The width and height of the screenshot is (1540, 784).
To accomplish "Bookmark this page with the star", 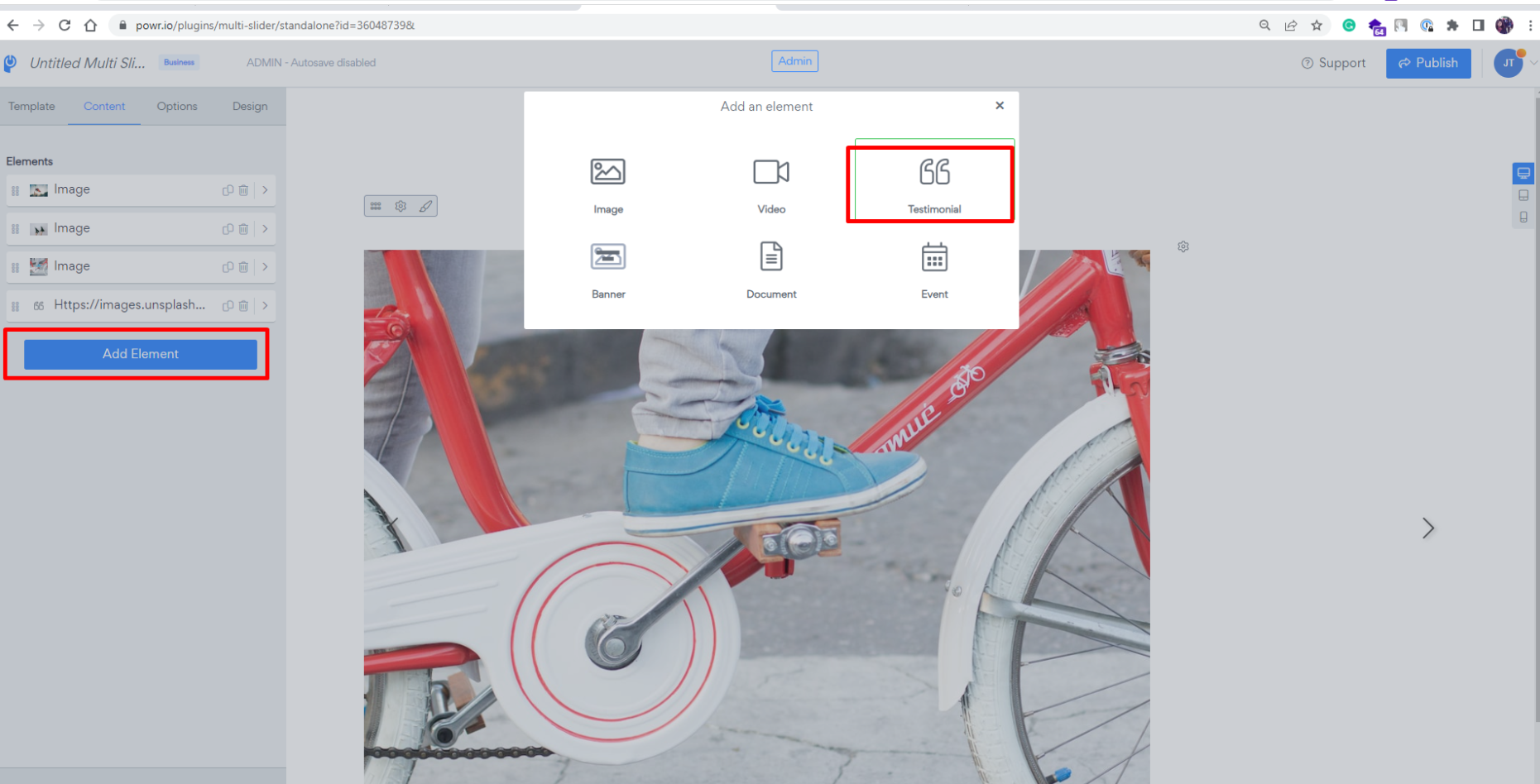I will 1317,26.
